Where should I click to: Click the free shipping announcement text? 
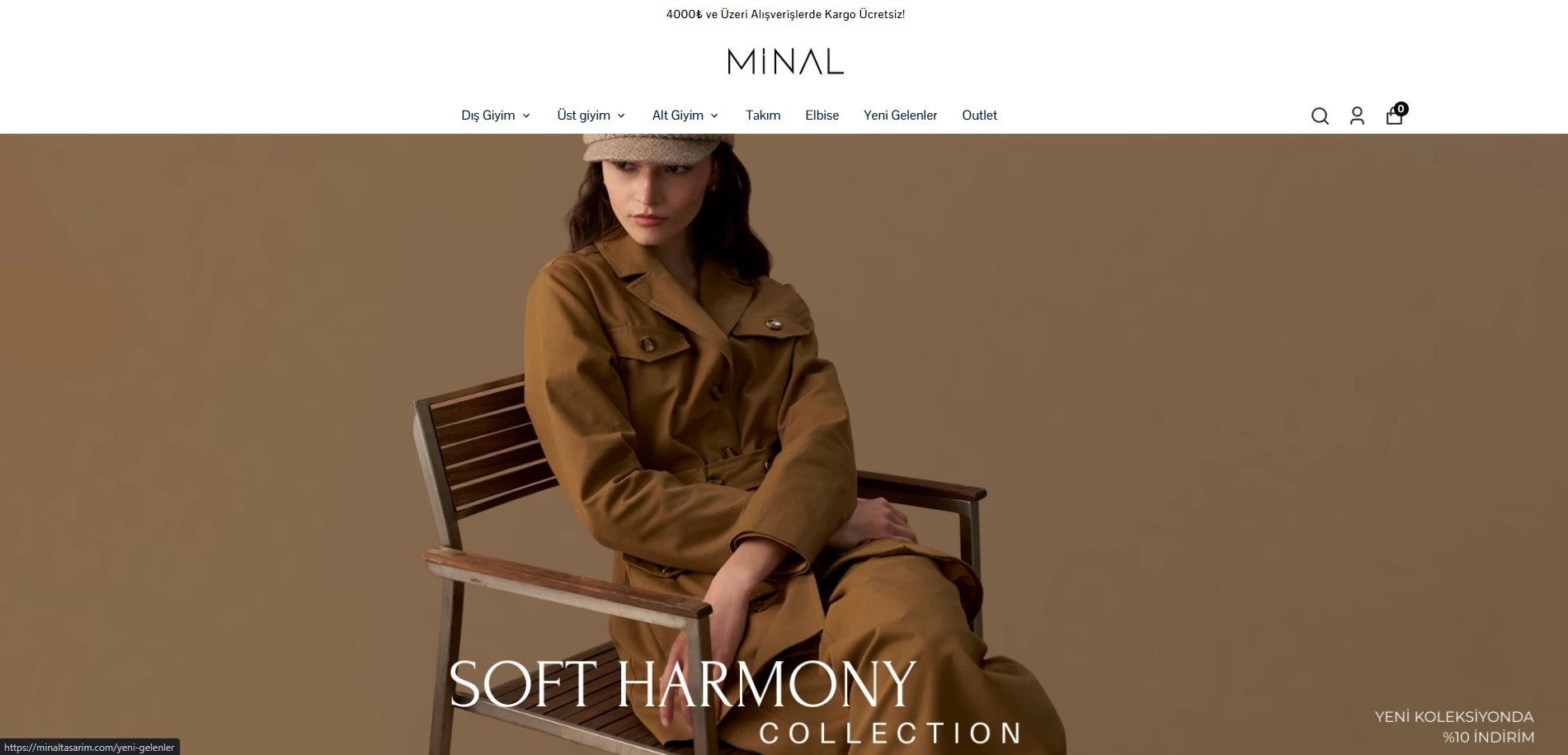click(785, 14)
